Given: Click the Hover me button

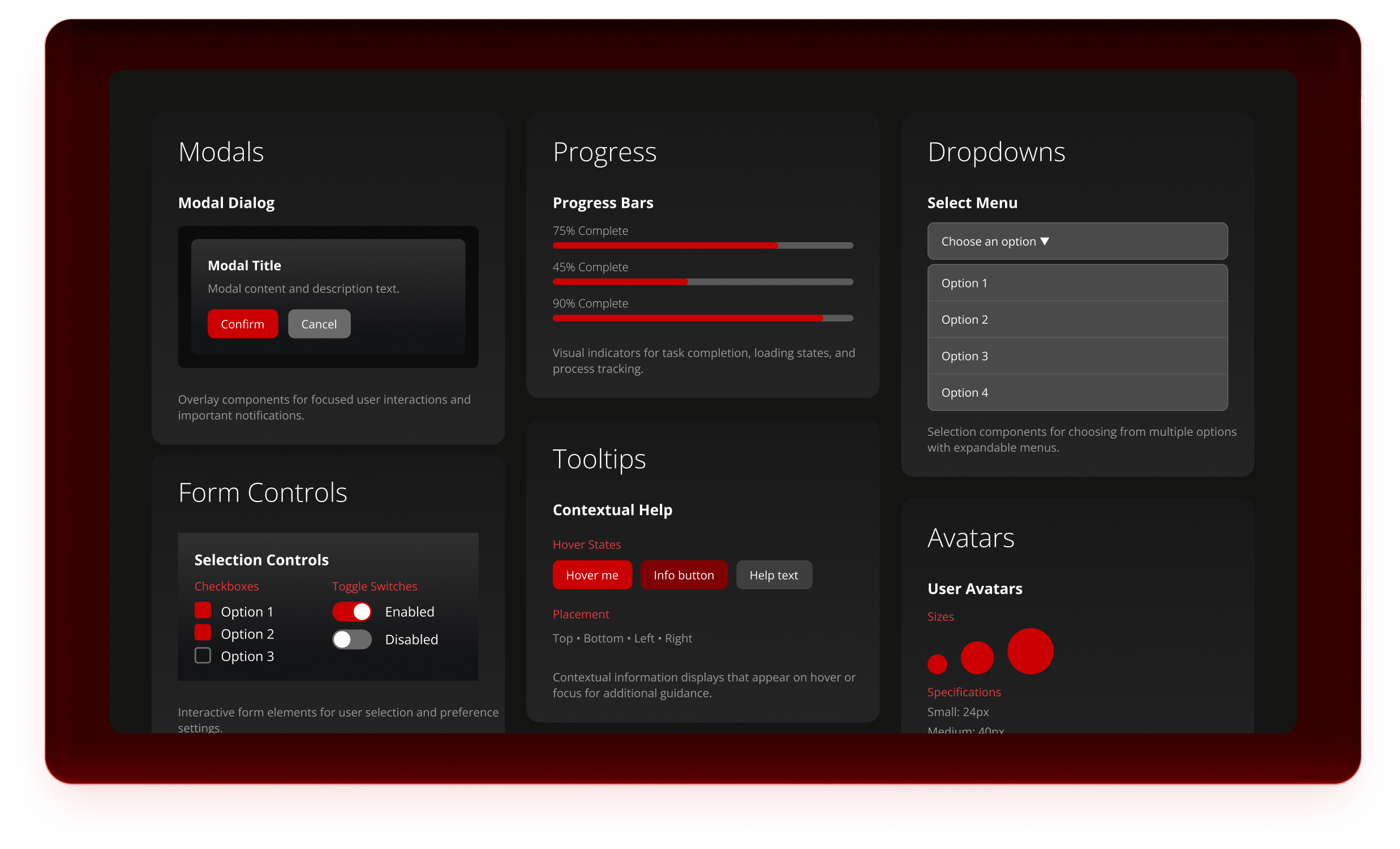Looking at the screenshot, I should [x=591, y=575].
